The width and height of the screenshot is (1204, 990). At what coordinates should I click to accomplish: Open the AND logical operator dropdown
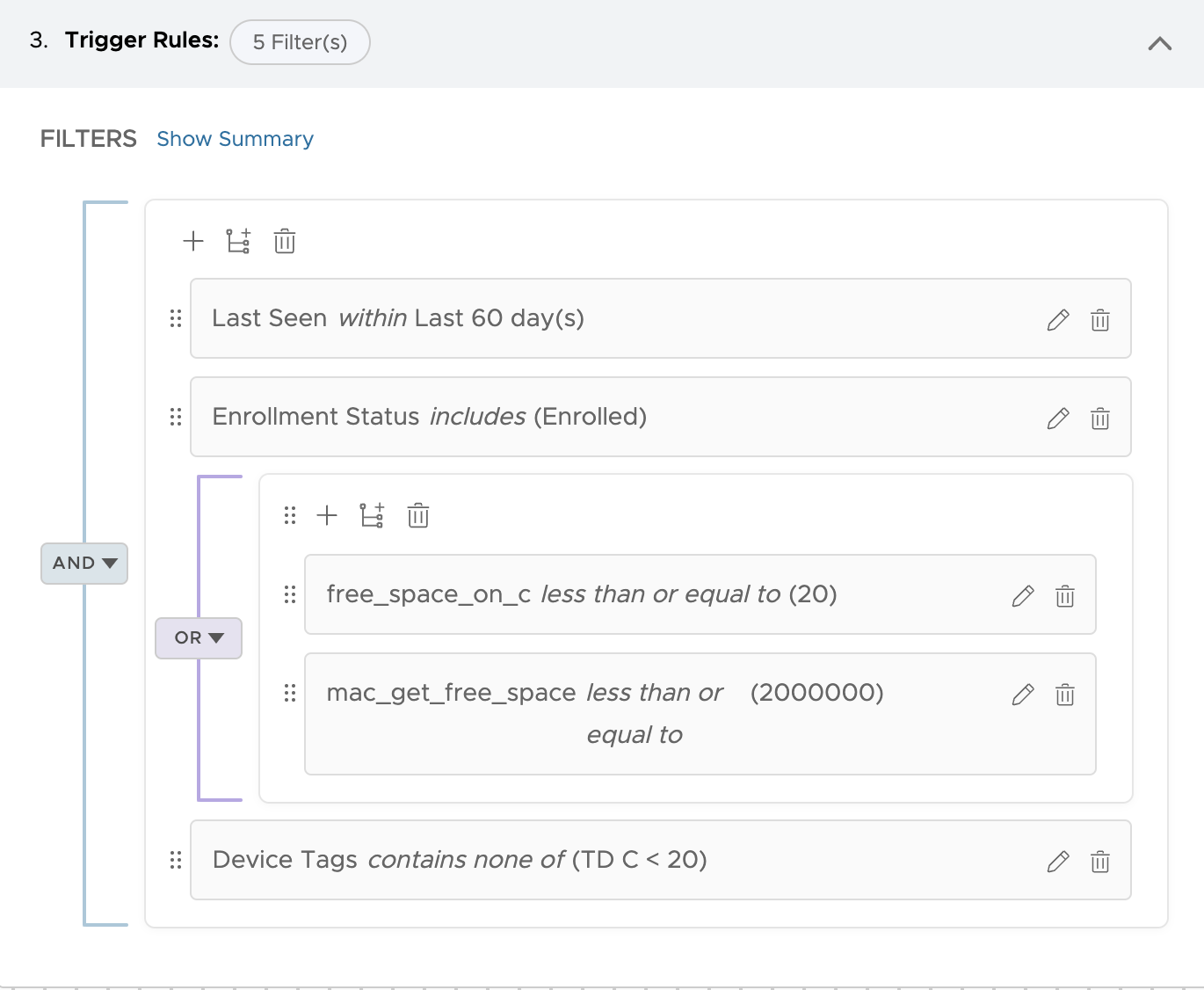(83, 563)
